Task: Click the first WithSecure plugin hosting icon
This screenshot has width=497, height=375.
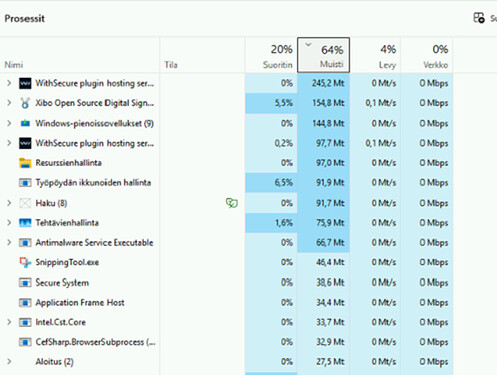Action: click(25, 83)
